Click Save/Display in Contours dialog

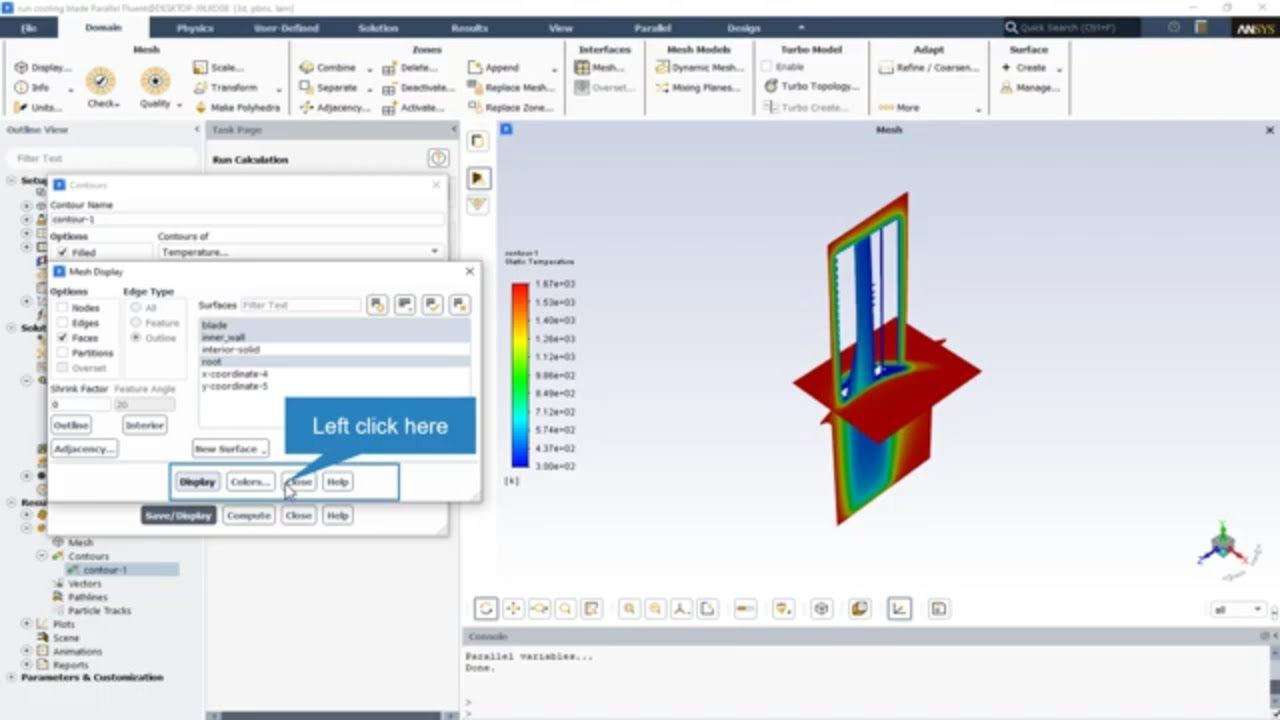tap(178, 515)
